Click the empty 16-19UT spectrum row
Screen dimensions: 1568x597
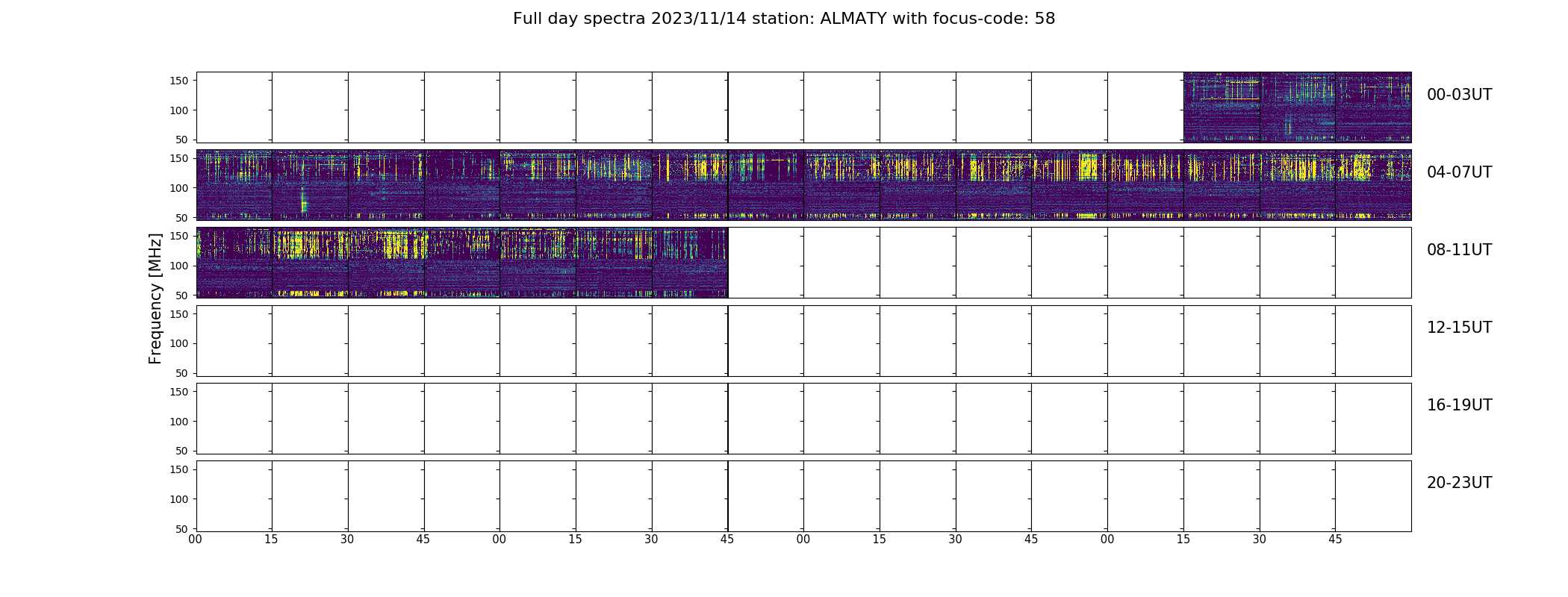803,418
